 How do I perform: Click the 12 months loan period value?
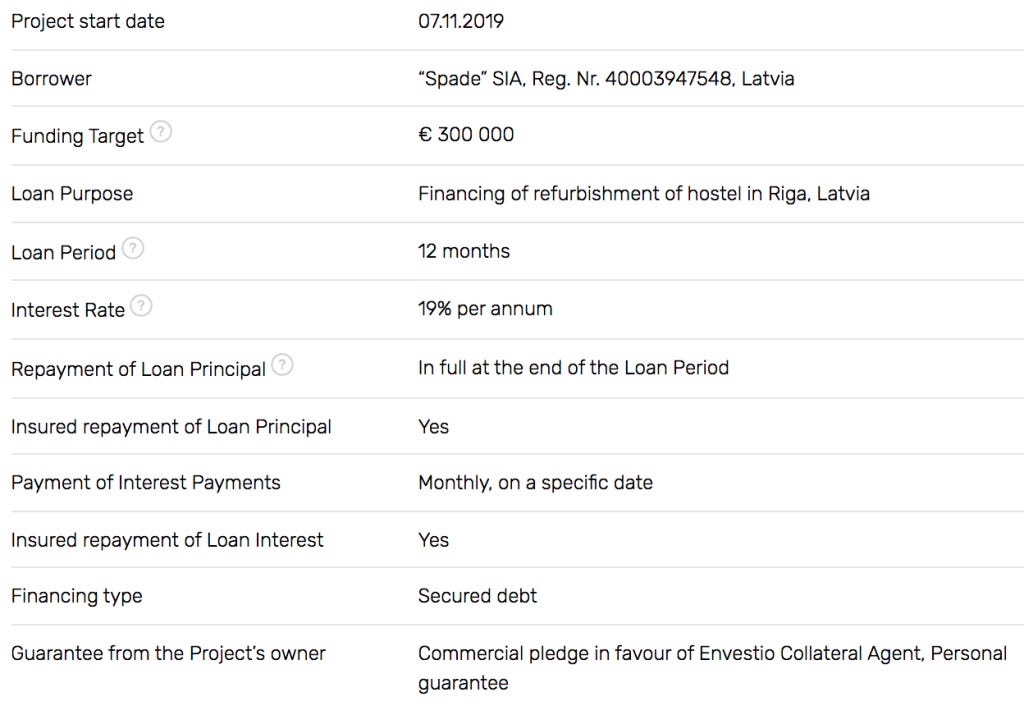pos(464,251)
